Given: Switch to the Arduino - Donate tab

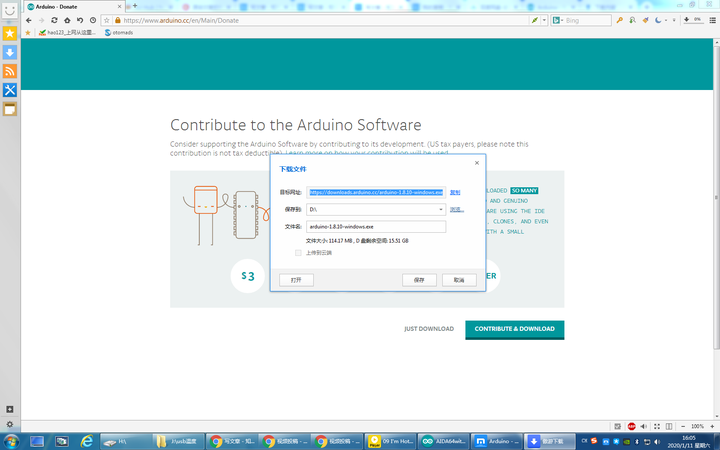Looking at the screenshot, I should [73, 6].
